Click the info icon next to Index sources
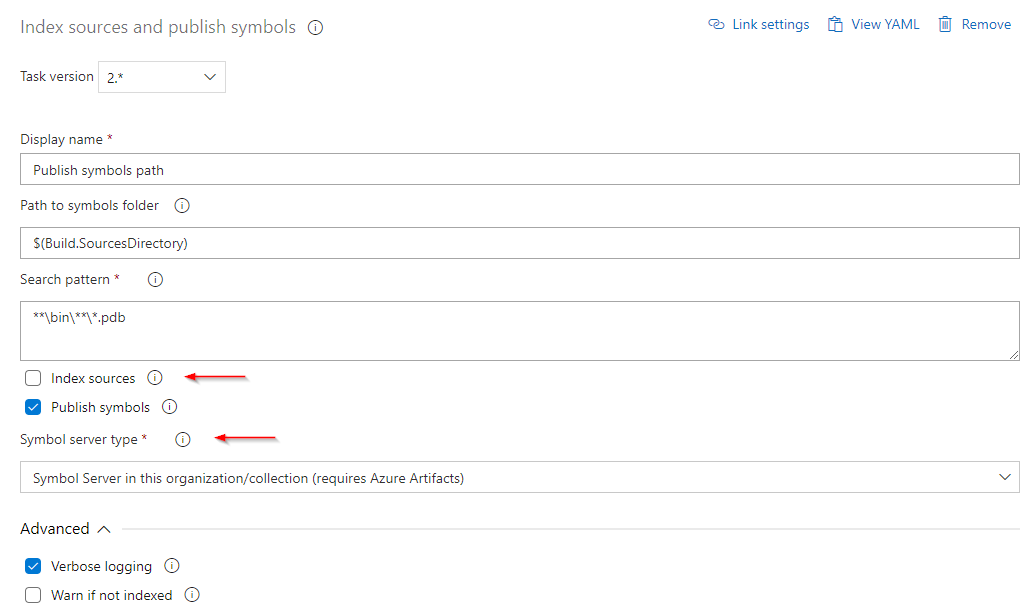 click(x=155, y=378)
